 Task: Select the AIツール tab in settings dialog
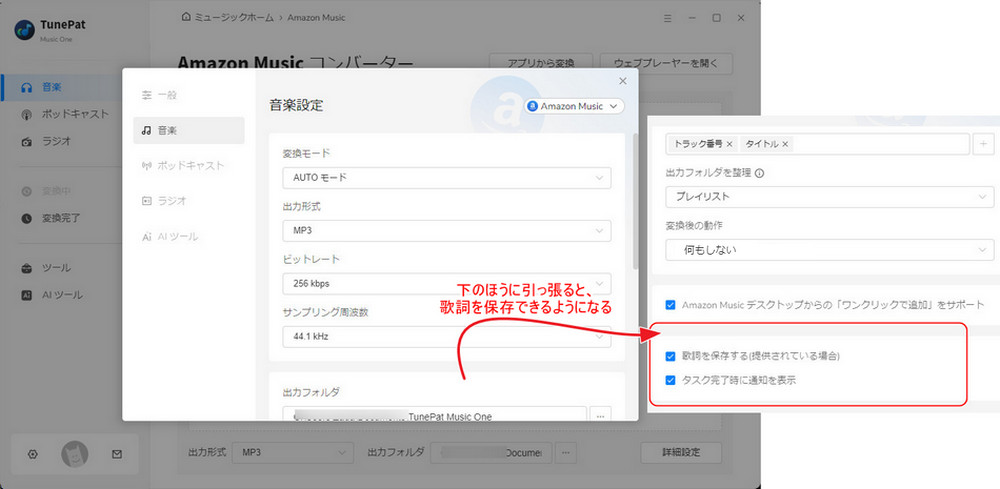pyautogui.click(x=189, y=236)
